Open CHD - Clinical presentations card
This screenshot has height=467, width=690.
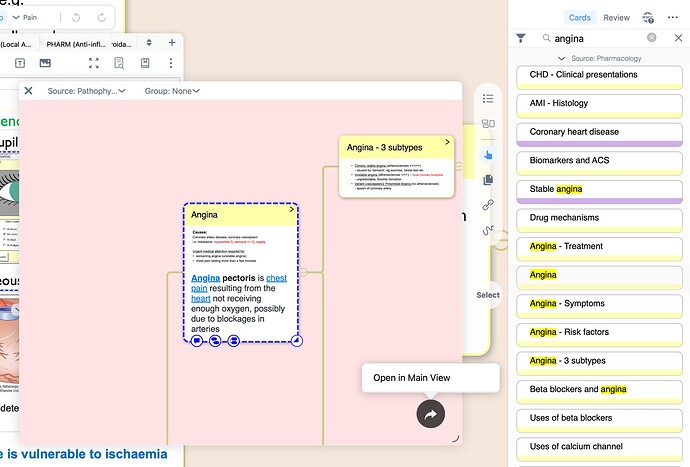[599, 77]
